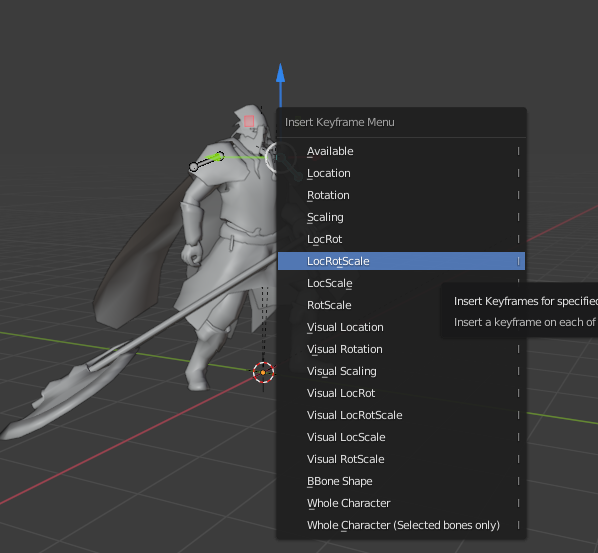Choose Visual LocRotScale option
The image size is (598, 553).
401,415
